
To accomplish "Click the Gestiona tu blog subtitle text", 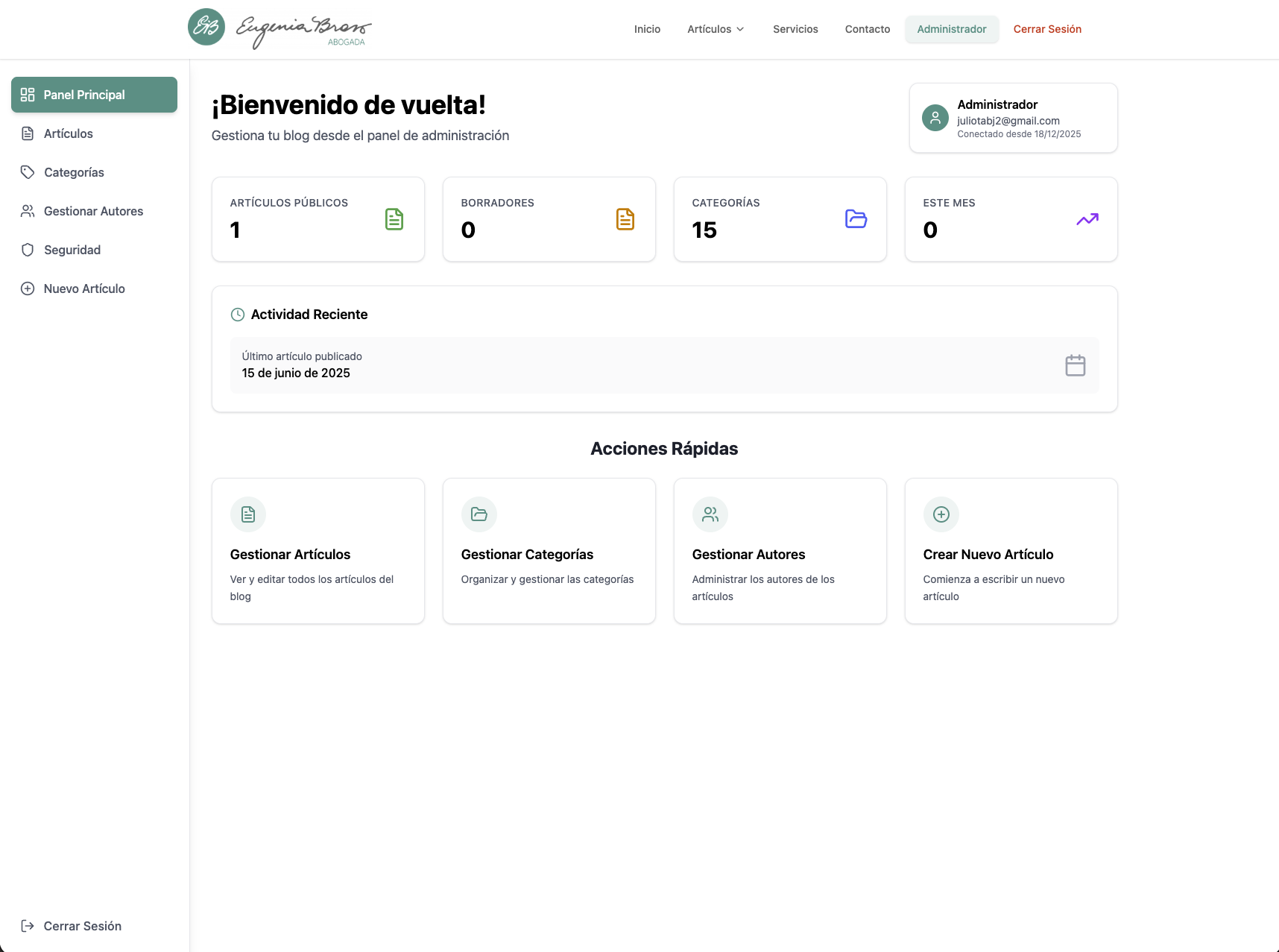I will 360,136.
